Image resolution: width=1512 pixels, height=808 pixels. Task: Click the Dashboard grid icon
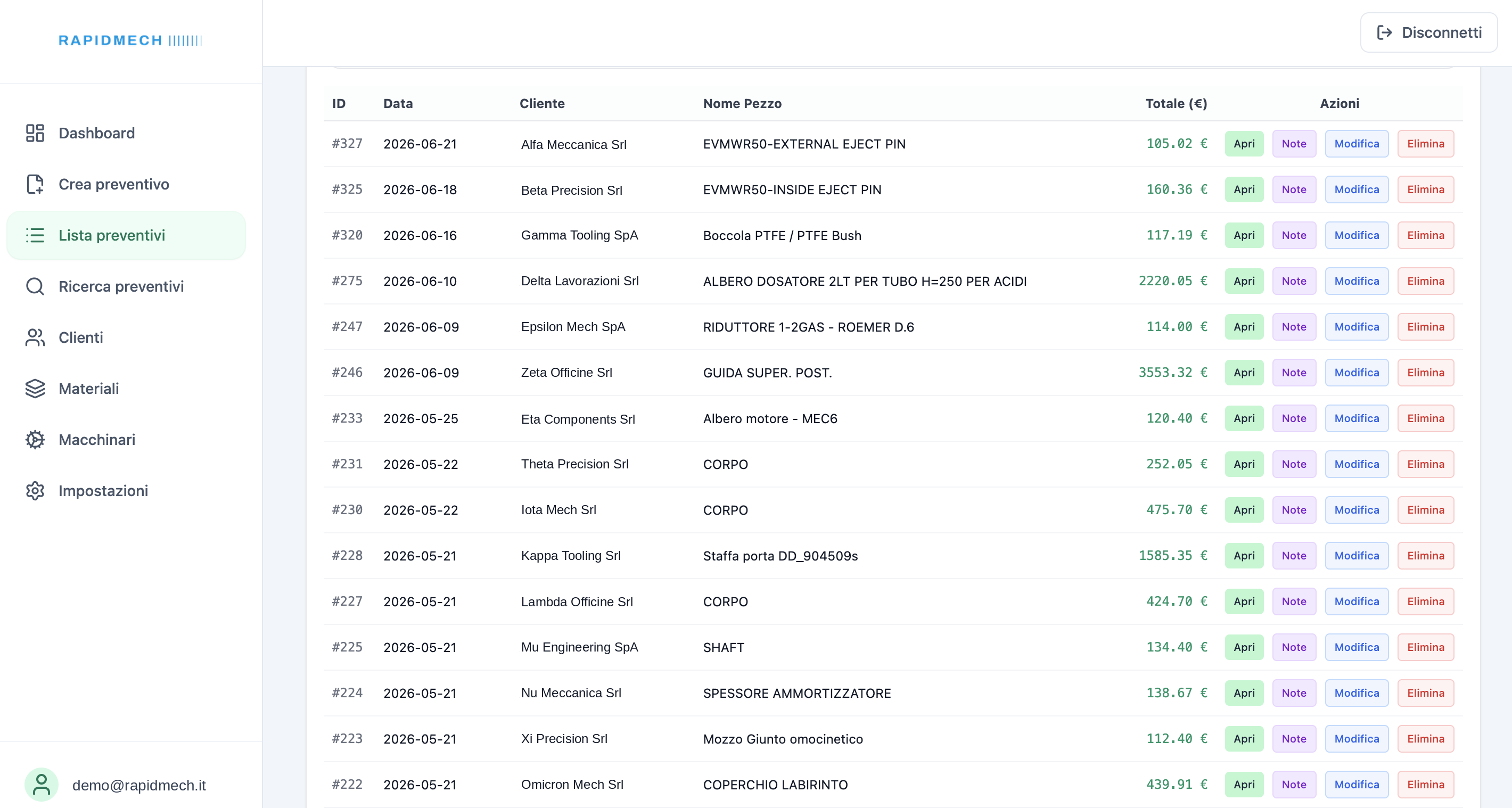[x=35, y=133]
